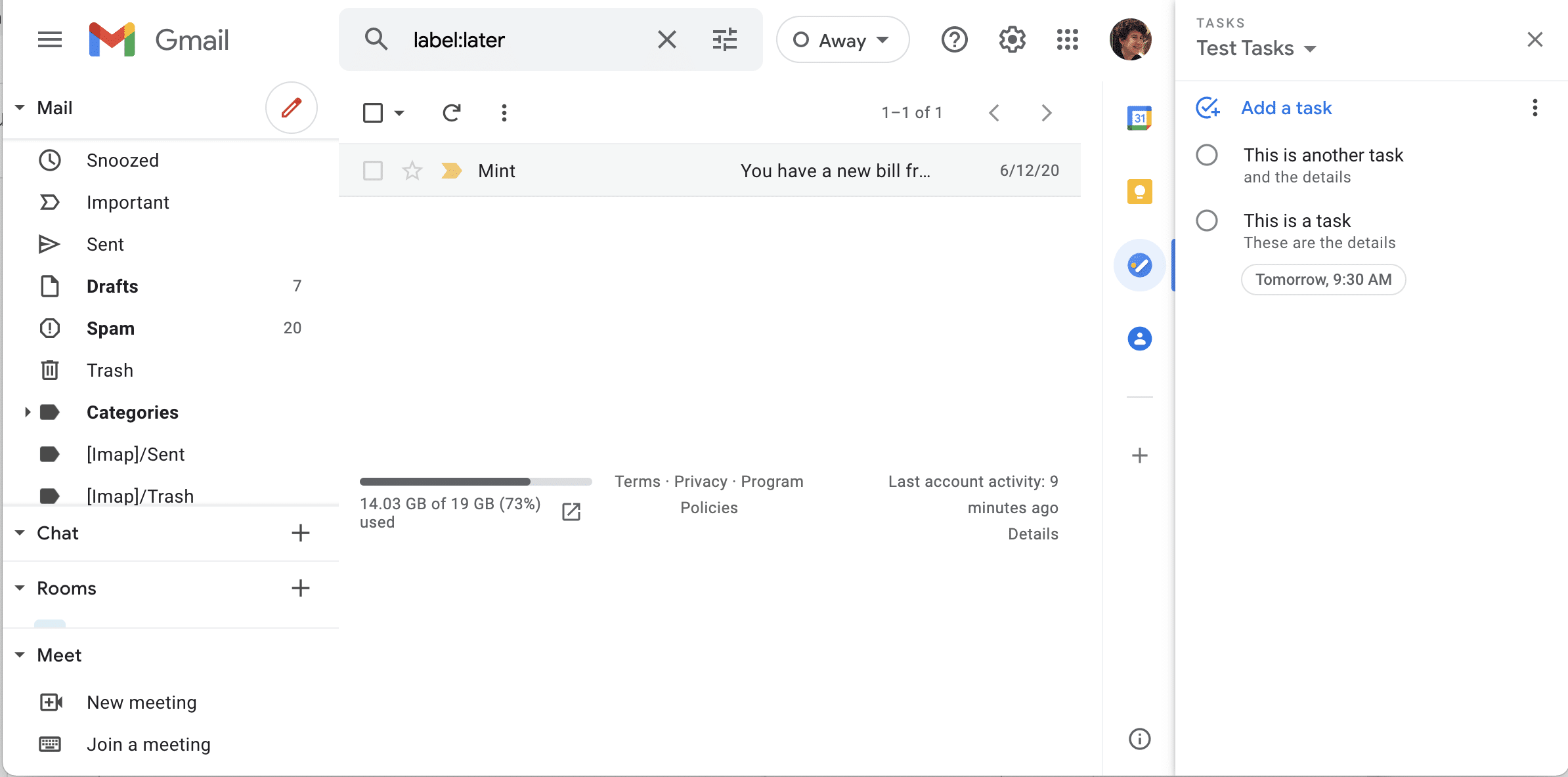Open the Away status dropdown

click(842, 40)
